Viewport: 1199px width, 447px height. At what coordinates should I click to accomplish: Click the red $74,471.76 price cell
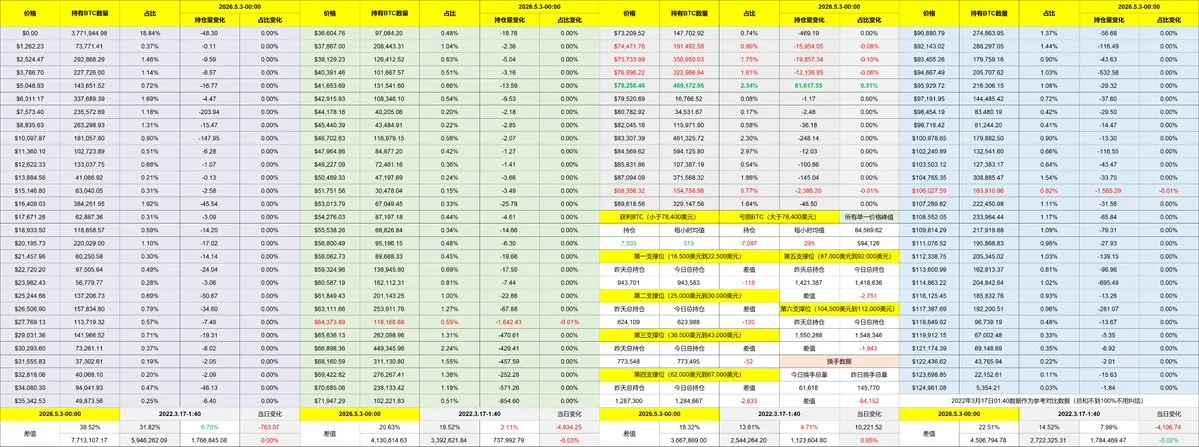630,46
